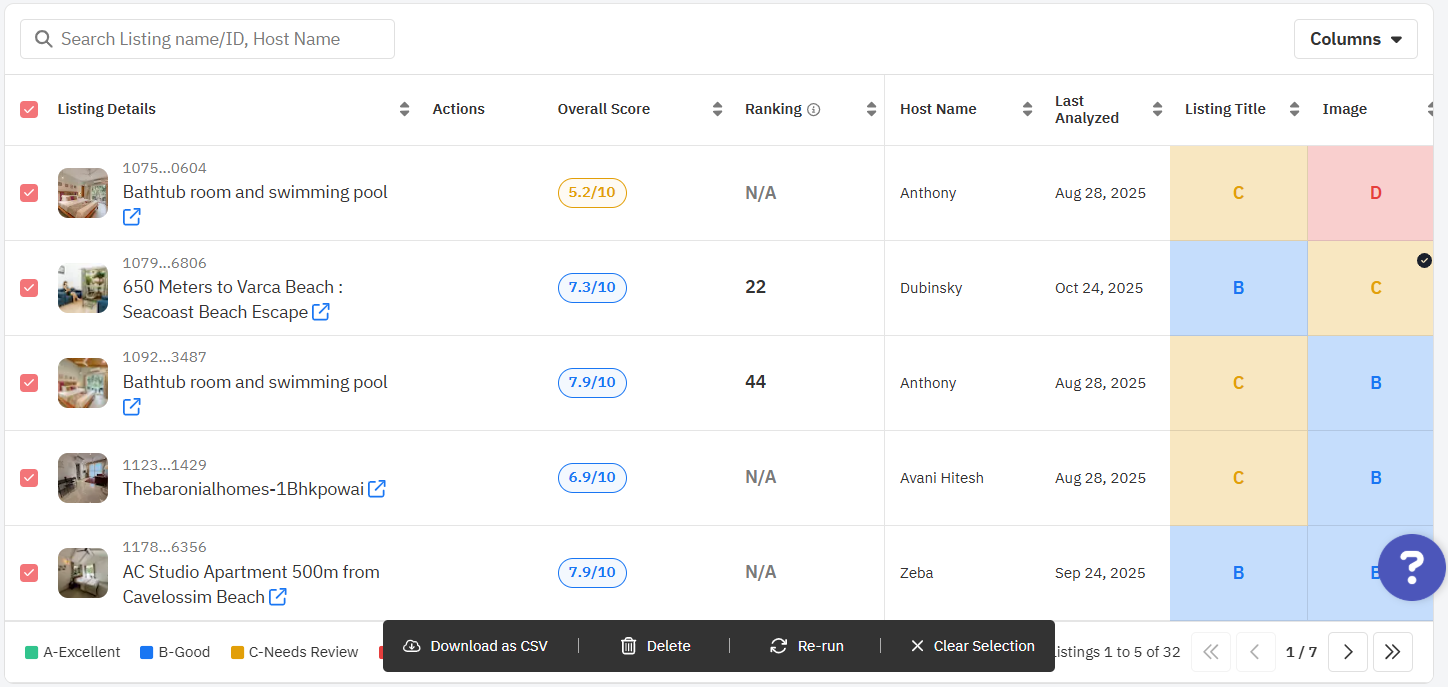1448x687 pixels.
Task: Uncheck the Thebaronialhomes-1Bhkpowai row checkbox
Action: [29, 478]
